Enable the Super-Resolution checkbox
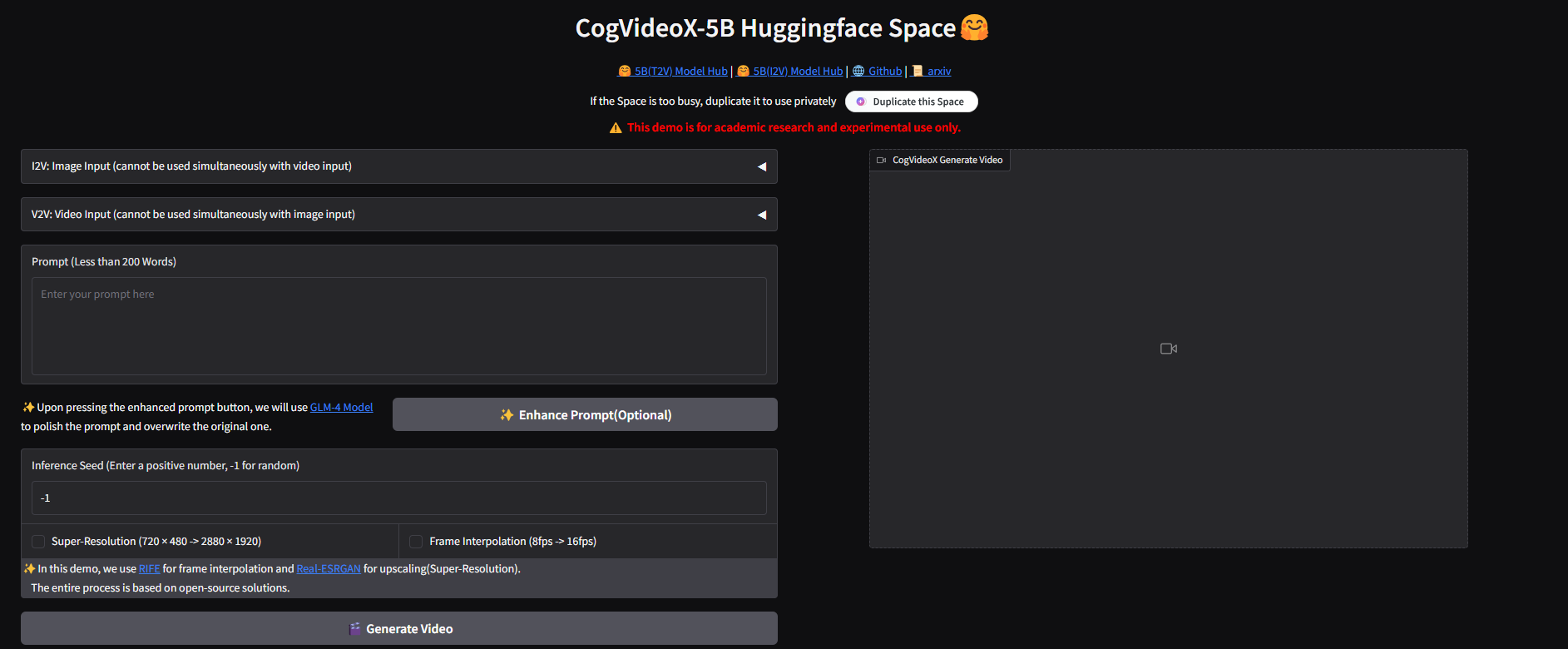1568x649 pixels. point(38,542)
